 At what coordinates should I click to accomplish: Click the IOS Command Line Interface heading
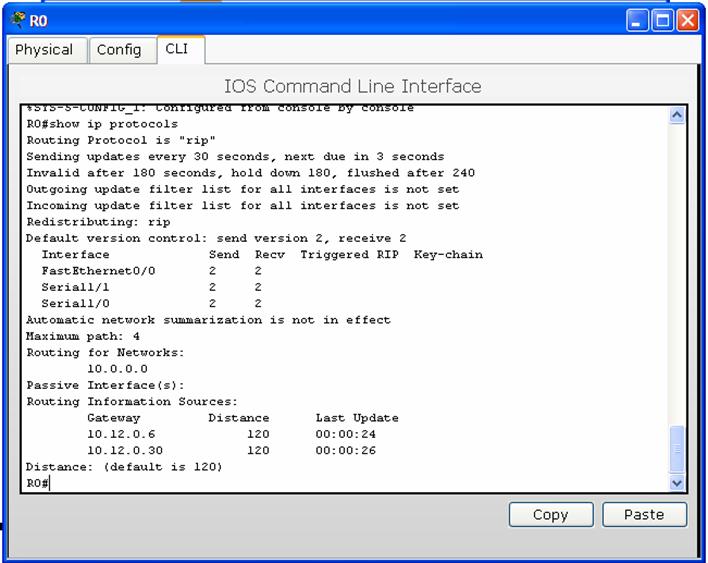[352, 86]
